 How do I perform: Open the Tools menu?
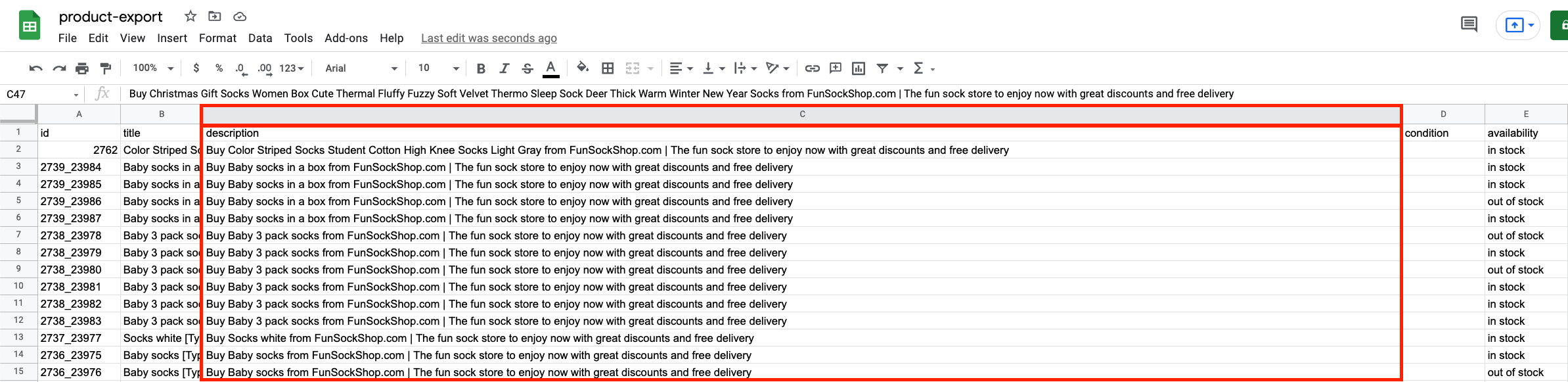(298, 38)
